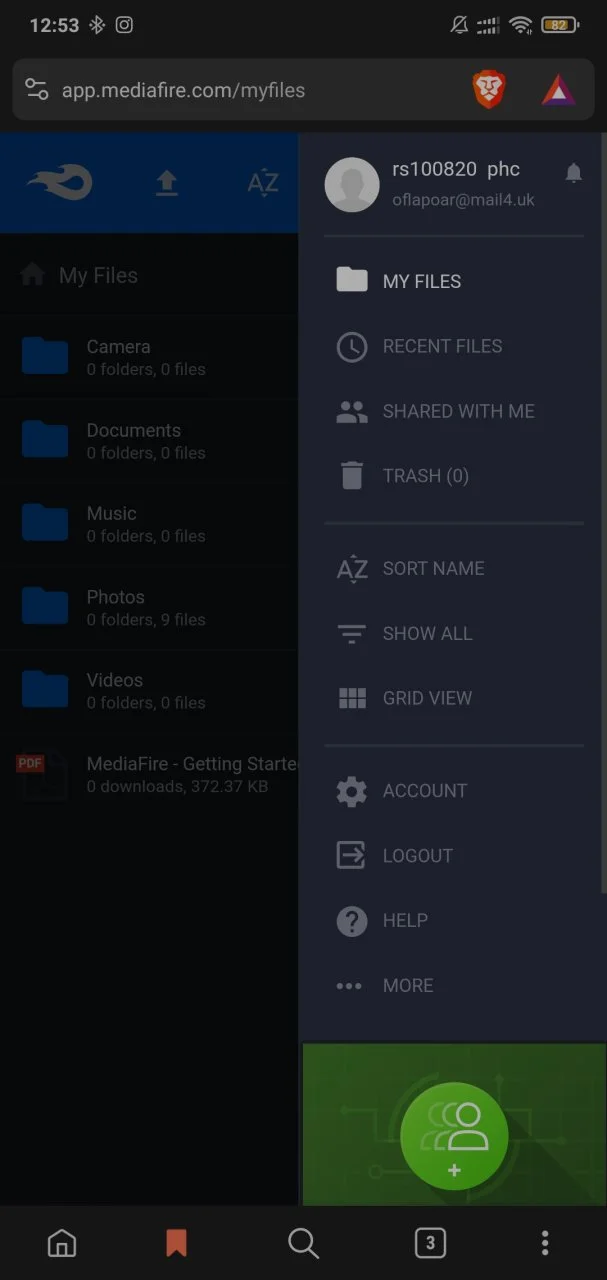Open site settings icon in address bar
Screen dimensions: 607x1280
click(36, 90)
